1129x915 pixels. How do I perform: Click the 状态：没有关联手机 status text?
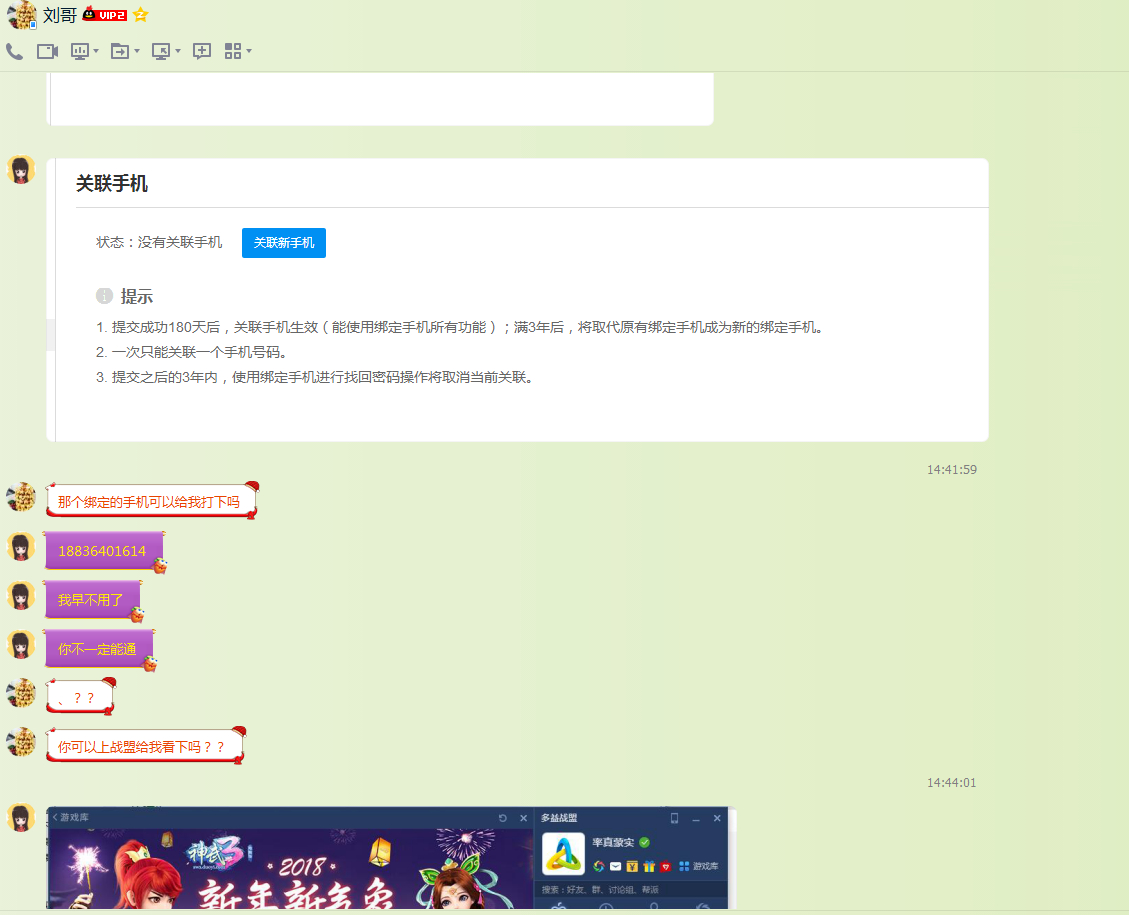159,243
